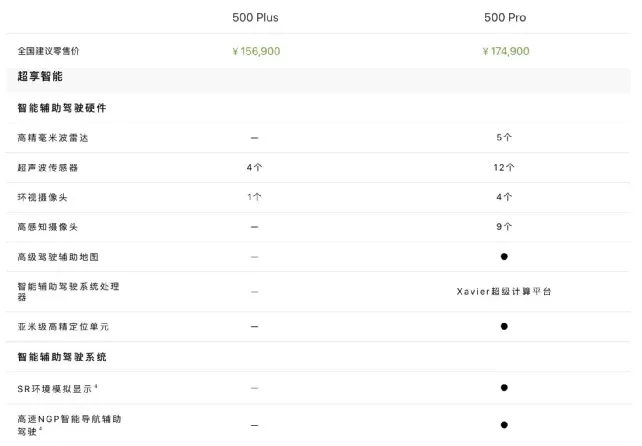The width and height of the screenshot is (642, 446).
Task: Select the 500 Pro column header
Action: [x=504, y=17]
